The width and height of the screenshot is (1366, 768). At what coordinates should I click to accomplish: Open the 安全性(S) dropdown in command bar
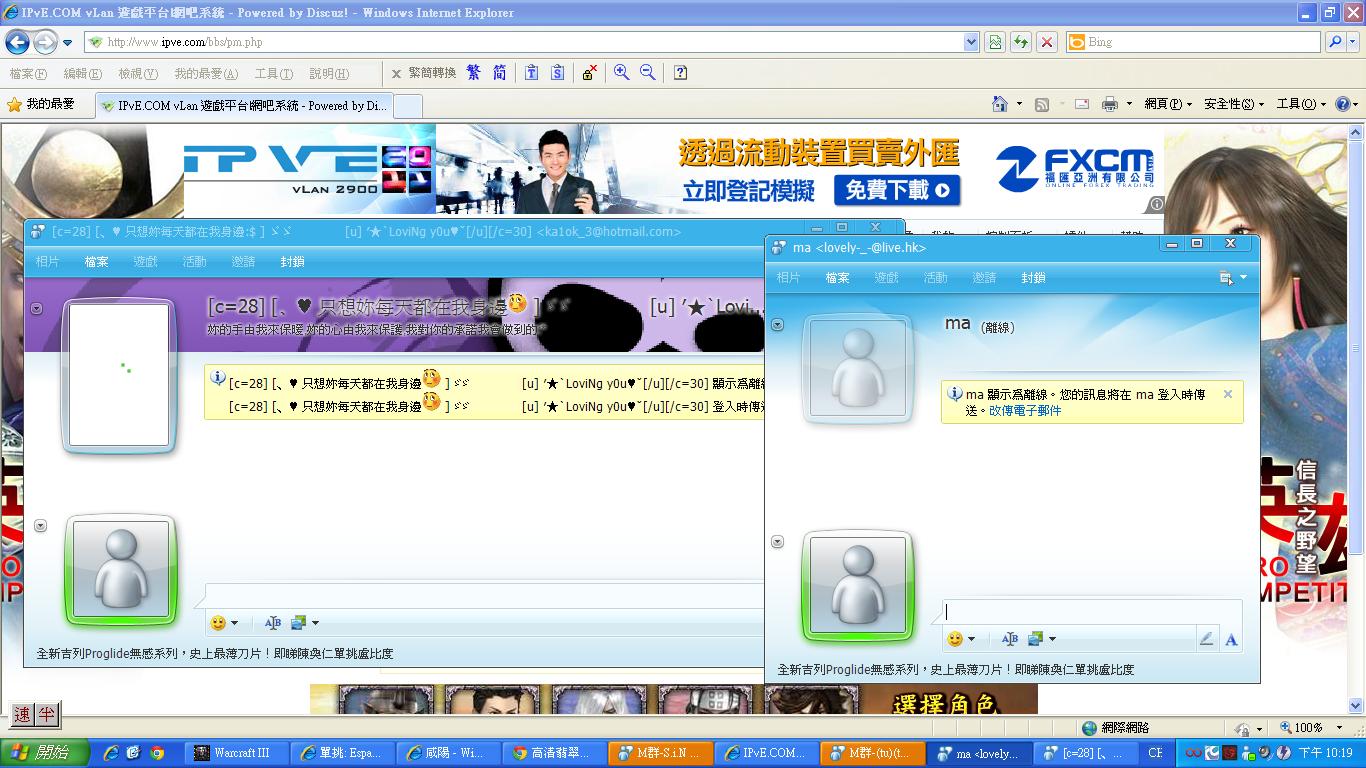1233,104
